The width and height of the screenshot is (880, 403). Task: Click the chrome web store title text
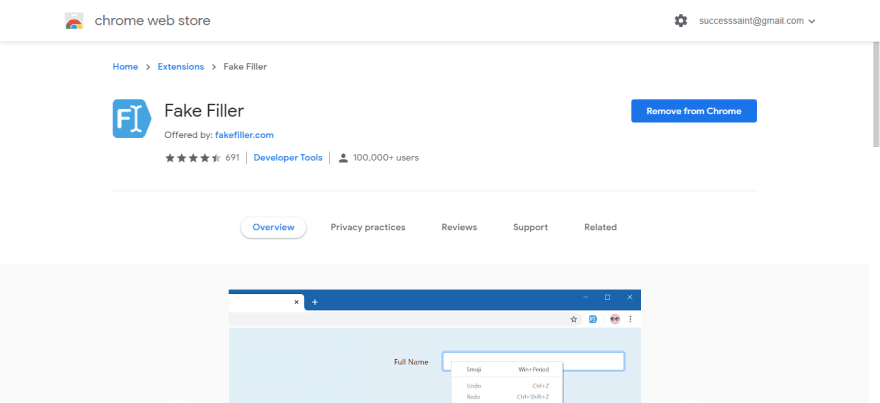(153, 21)
